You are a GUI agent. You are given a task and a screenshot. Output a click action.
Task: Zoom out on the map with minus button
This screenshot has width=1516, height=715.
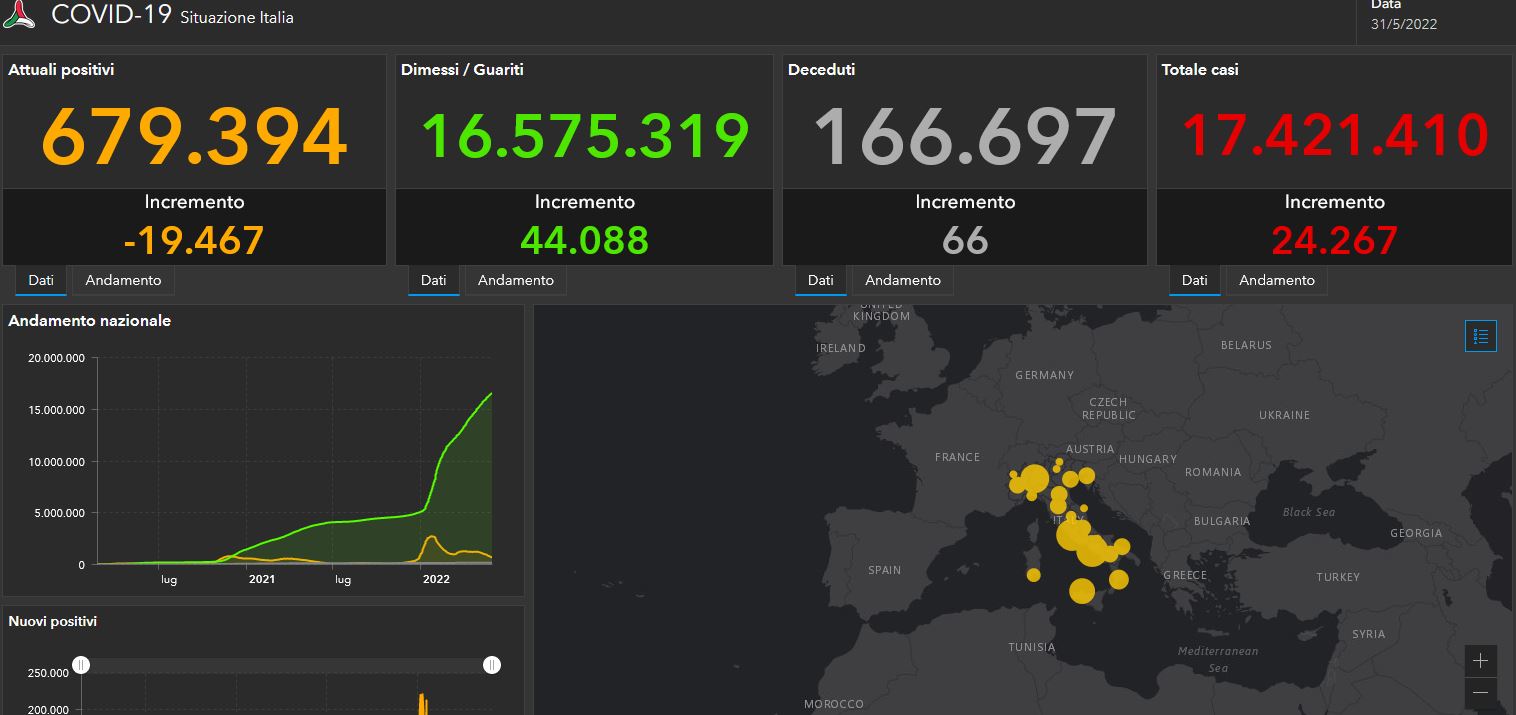[1481, 693]
